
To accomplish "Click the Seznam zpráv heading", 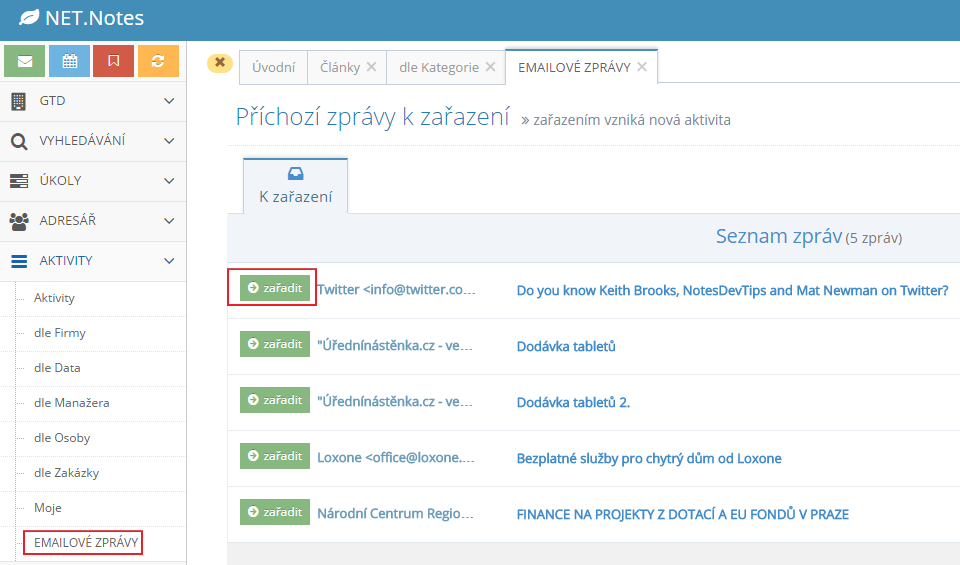I will point(779,236).
